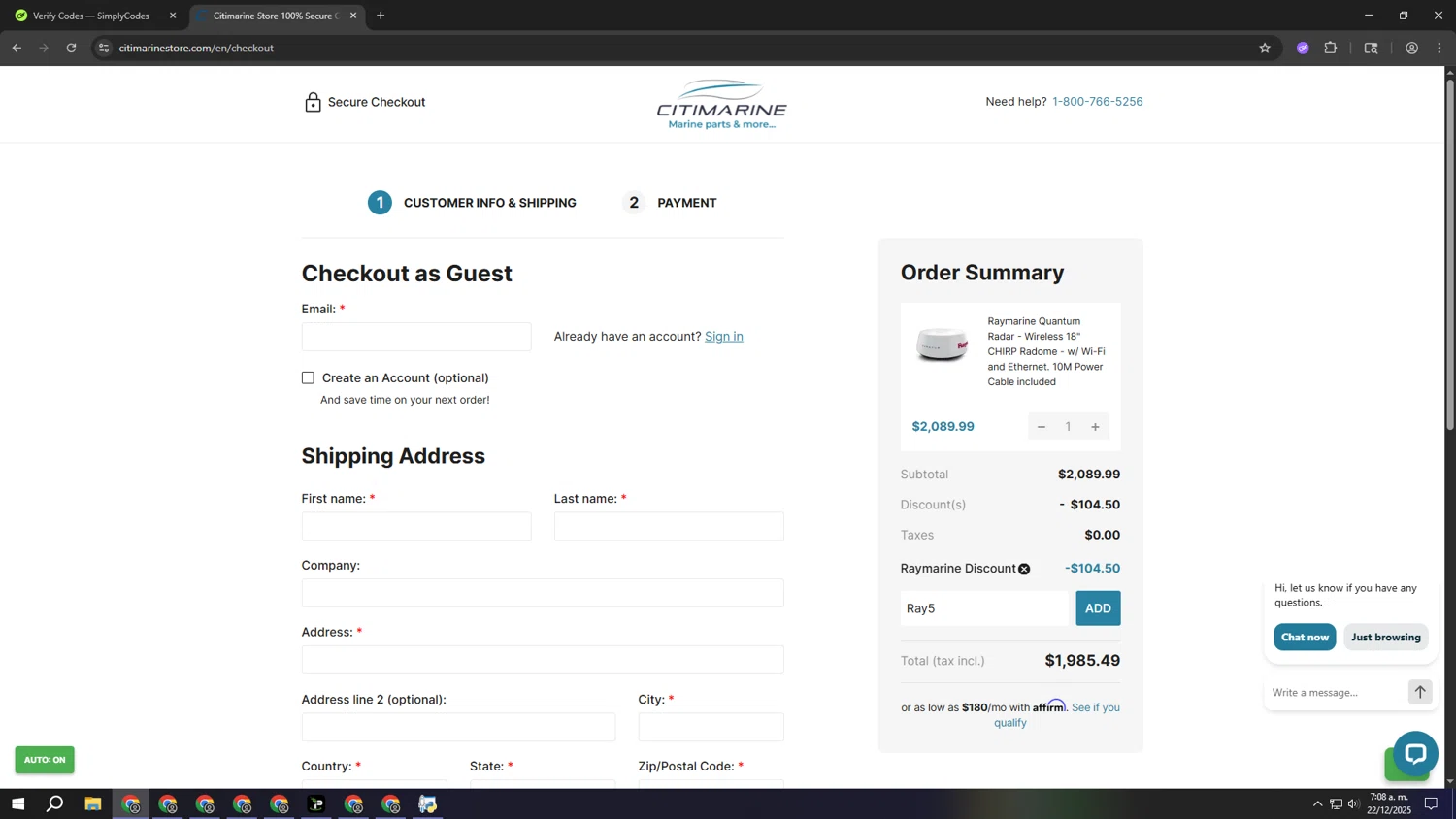Decrease quantity with minus button
This screenshot has height=819, width=1456.
pyautogui.click(x=1042, y=427)
